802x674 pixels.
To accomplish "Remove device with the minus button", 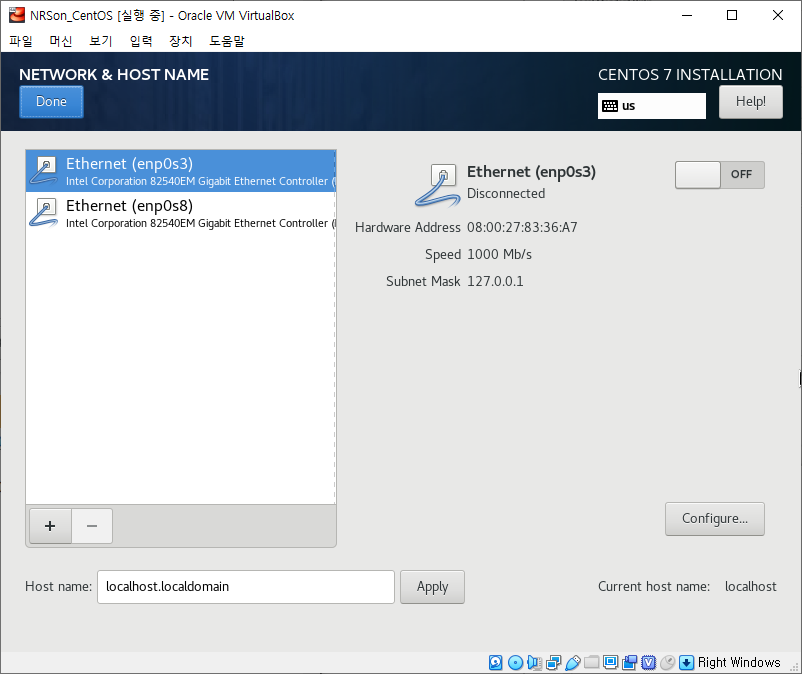I will (x=92, y=526).
